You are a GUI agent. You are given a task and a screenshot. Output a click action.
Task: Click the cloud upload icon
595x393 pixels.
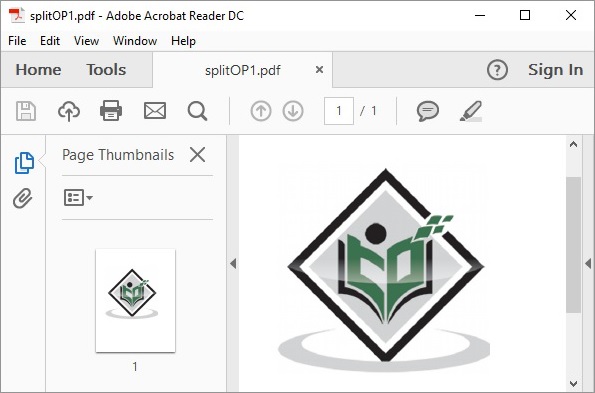[69, 111]
